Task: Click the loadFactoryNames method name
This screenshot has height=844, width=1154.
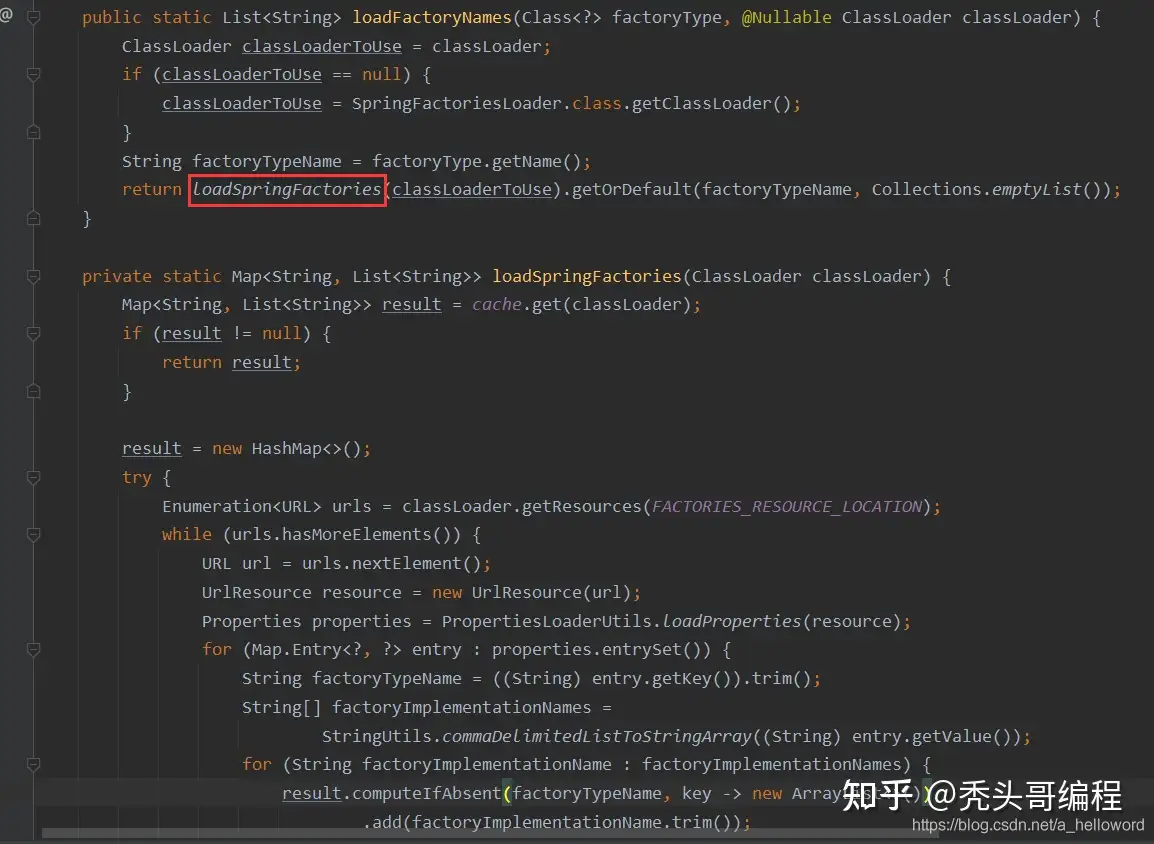Action: point(431,17)
